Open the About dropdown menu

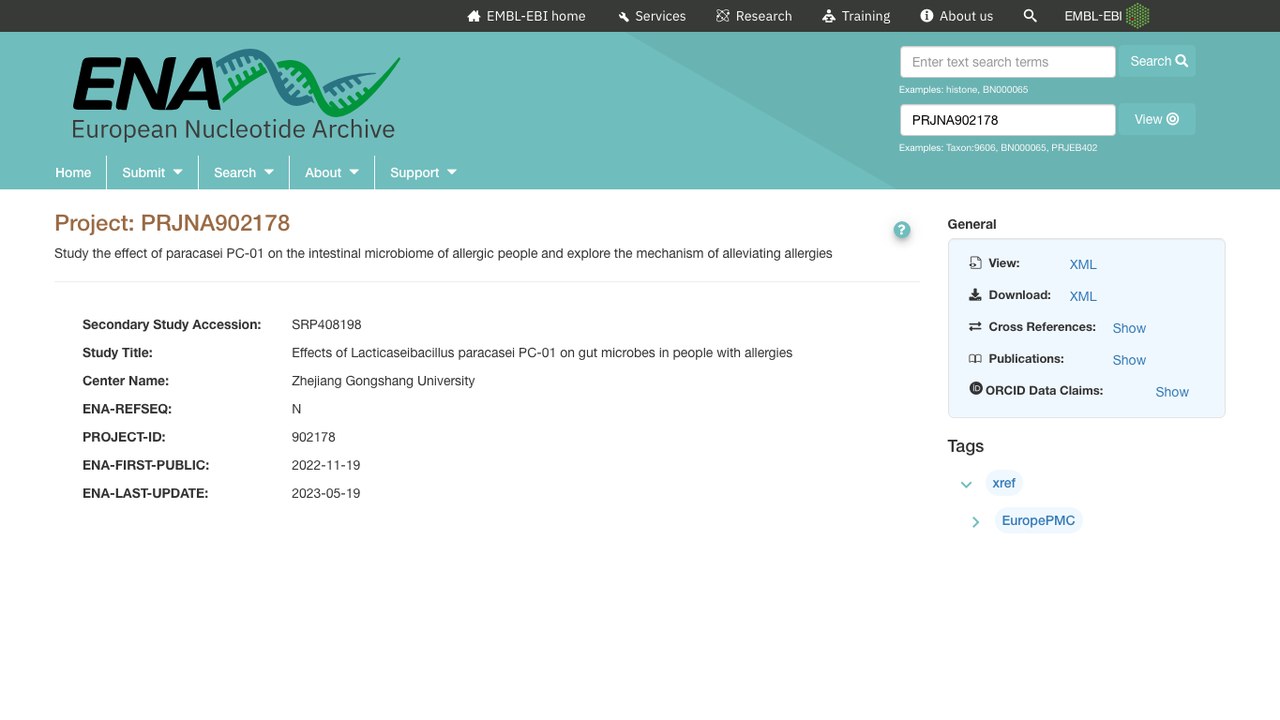(332, 172)
